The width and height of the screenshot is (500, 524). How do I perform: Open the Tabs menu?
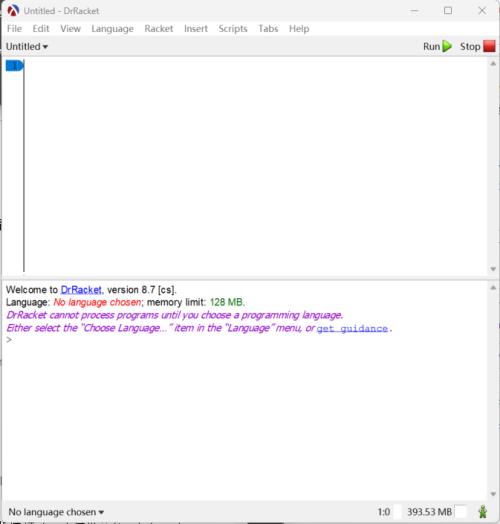tap(268, 29)
